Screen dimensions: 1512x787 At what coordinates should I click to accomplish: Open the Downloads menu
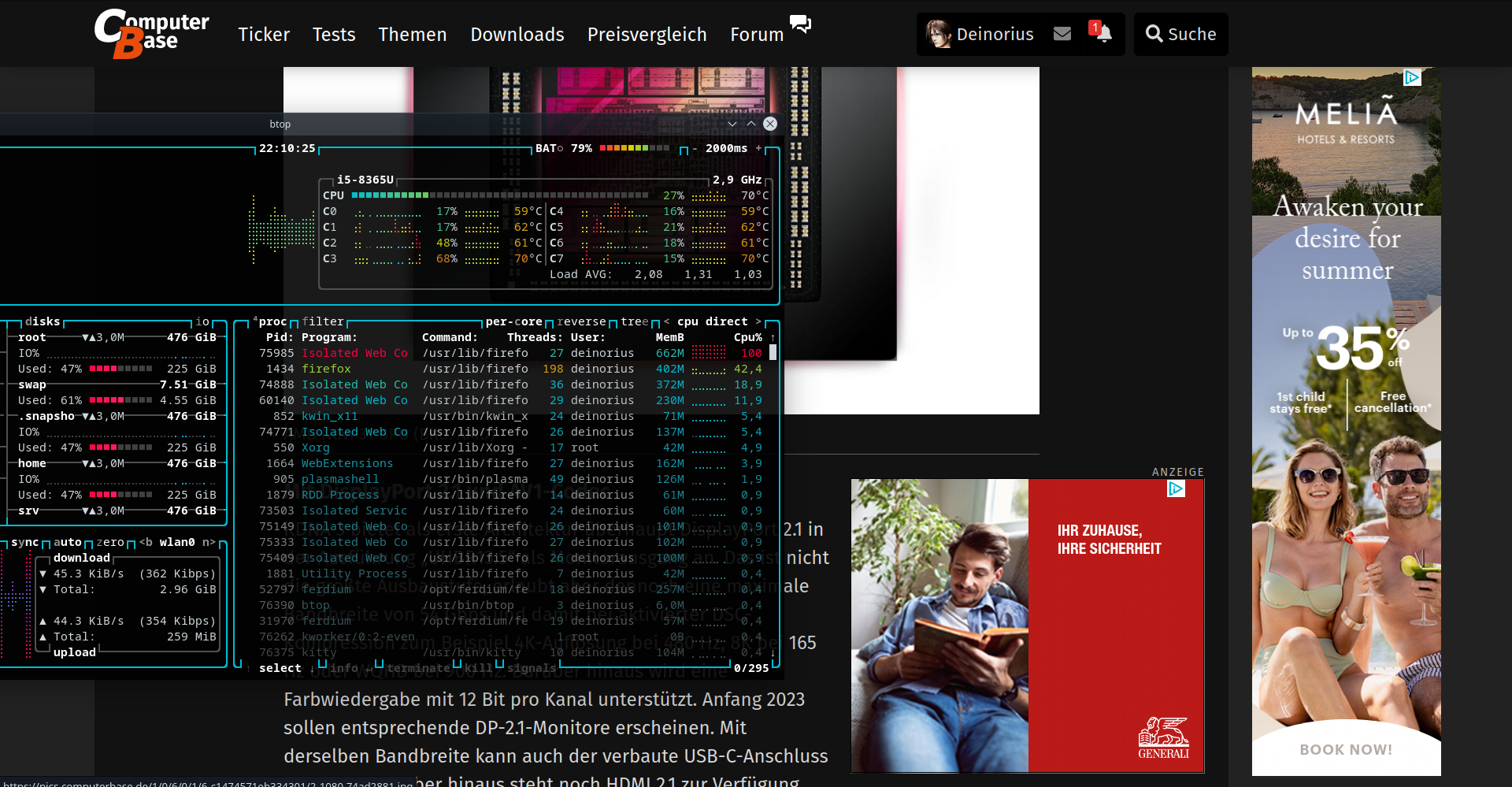click(517, 34)
